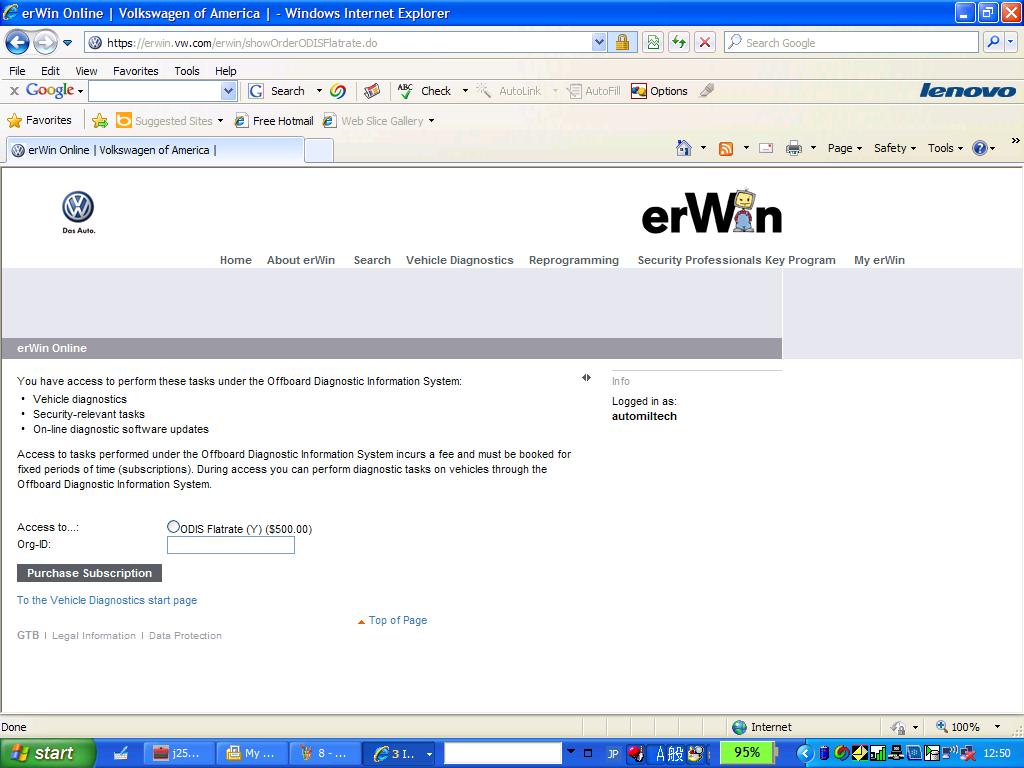
Task: Stop loading with the red X icon
Action: click(705, 43)
